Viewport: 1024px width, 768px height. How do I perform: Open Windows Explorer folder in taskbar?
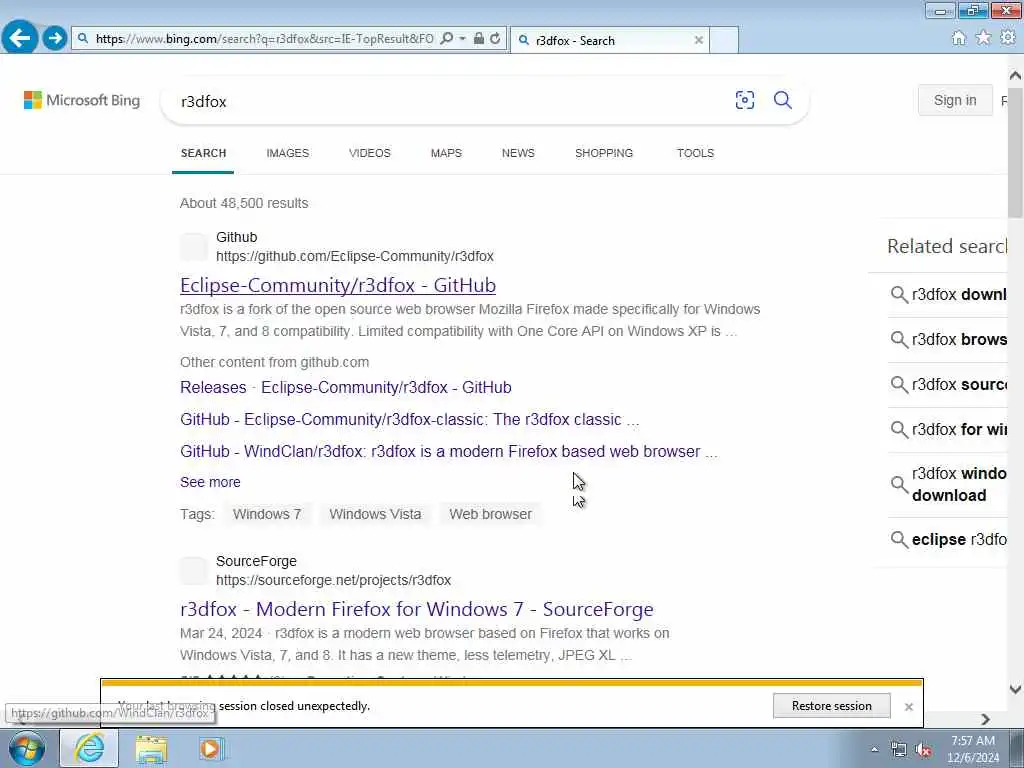pos(152,748)
